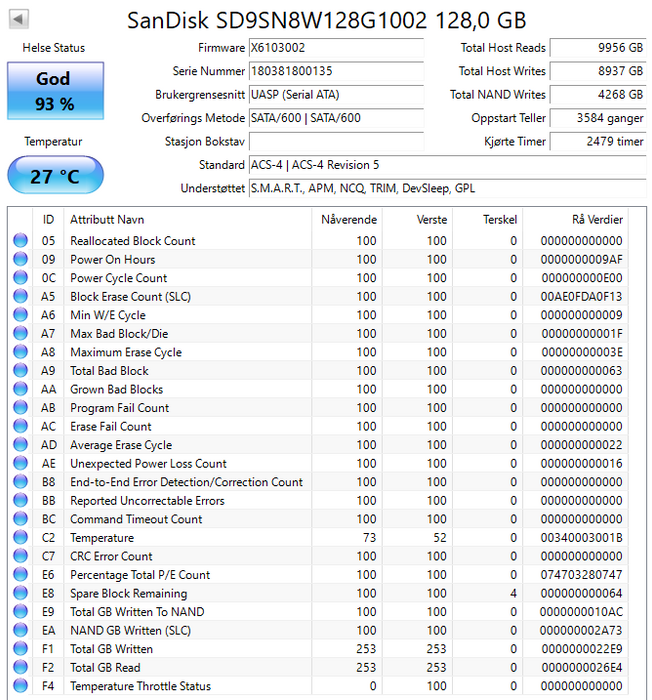The width and height of the screenshot is (652, 700).
Task: Click the Total Host Writes value 8937 GB
Action: (x=598, y=71)
